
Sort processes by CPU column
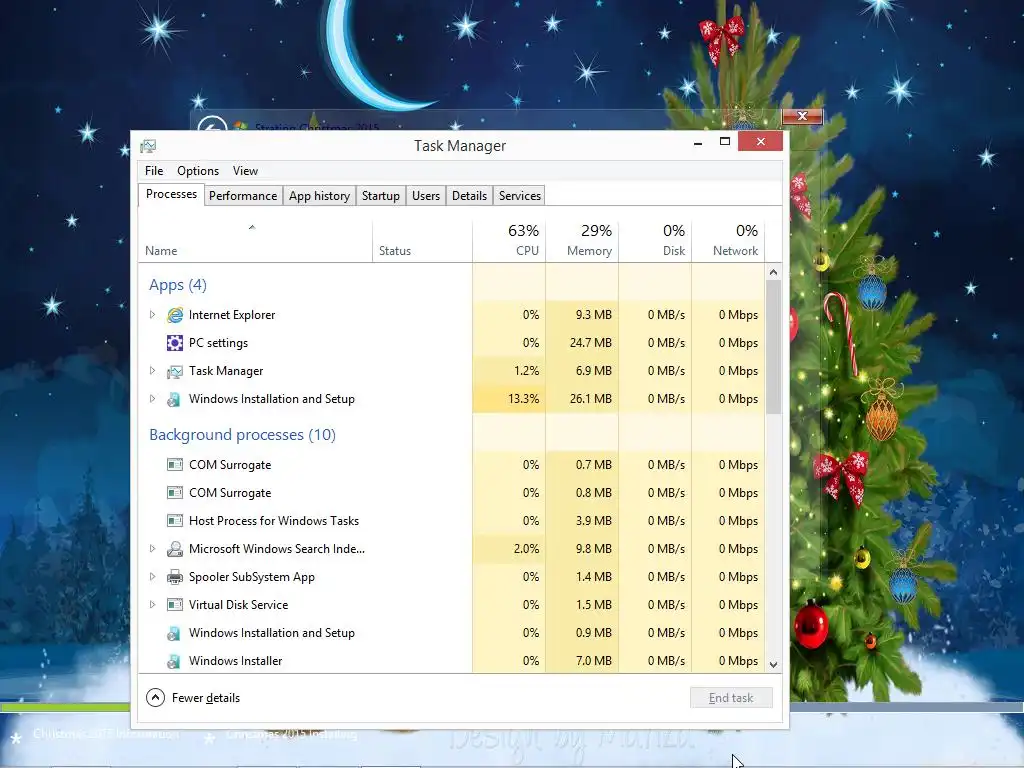point(509,240)
